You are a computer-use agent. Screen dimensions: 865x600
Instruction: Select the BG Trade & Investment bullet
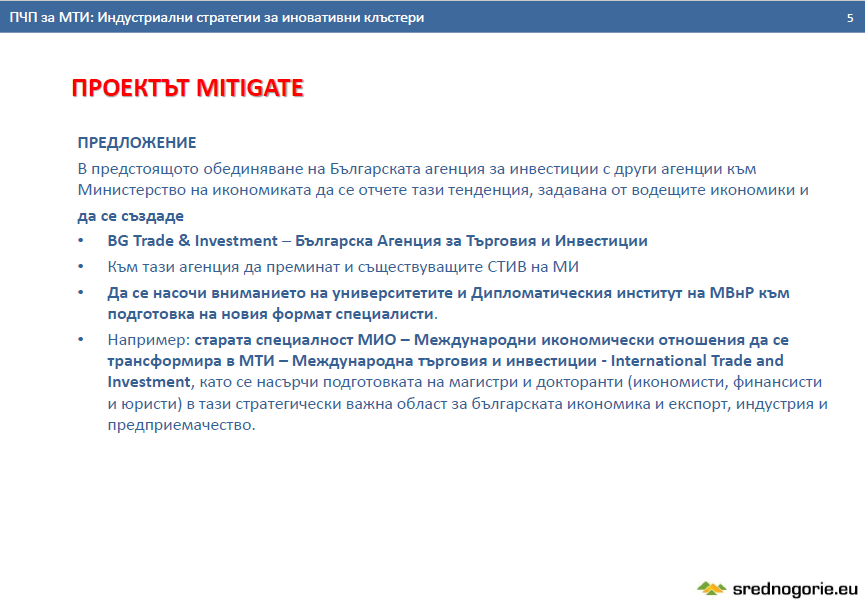click(x=377, y=241)
